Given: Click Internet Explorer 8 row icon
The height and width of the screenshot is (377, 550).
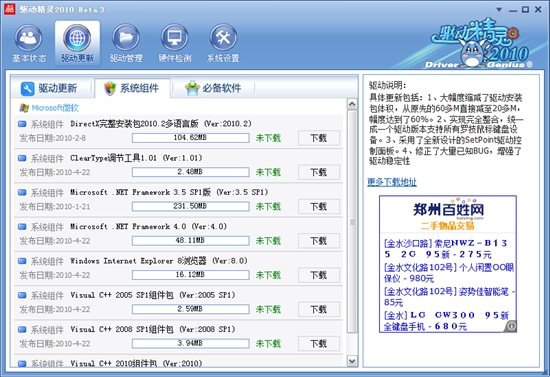Looking at the screenshot, I should click(22, 261).
